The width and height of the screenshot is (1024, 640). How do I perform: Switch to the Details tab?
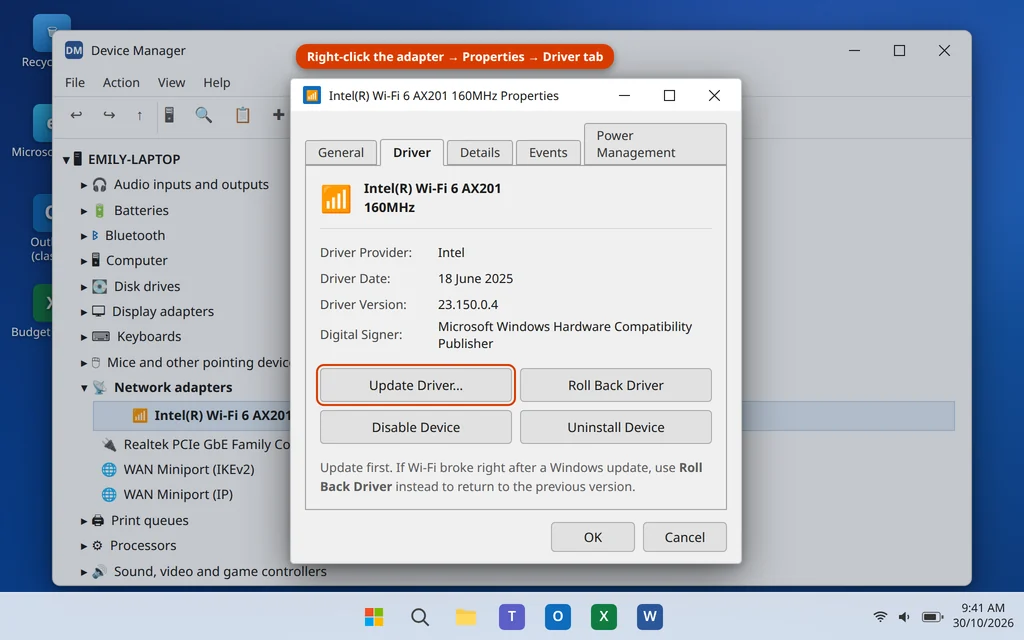480,152
